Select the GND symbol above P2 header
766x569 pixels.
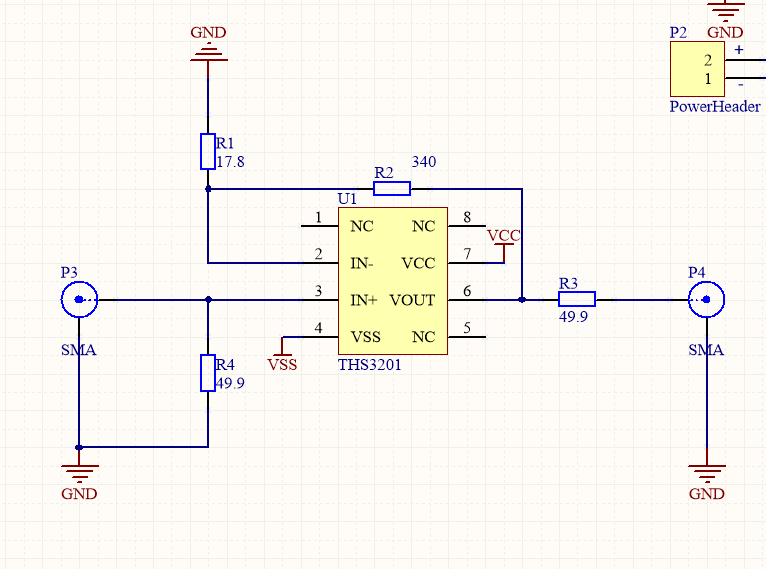[725, 20]
